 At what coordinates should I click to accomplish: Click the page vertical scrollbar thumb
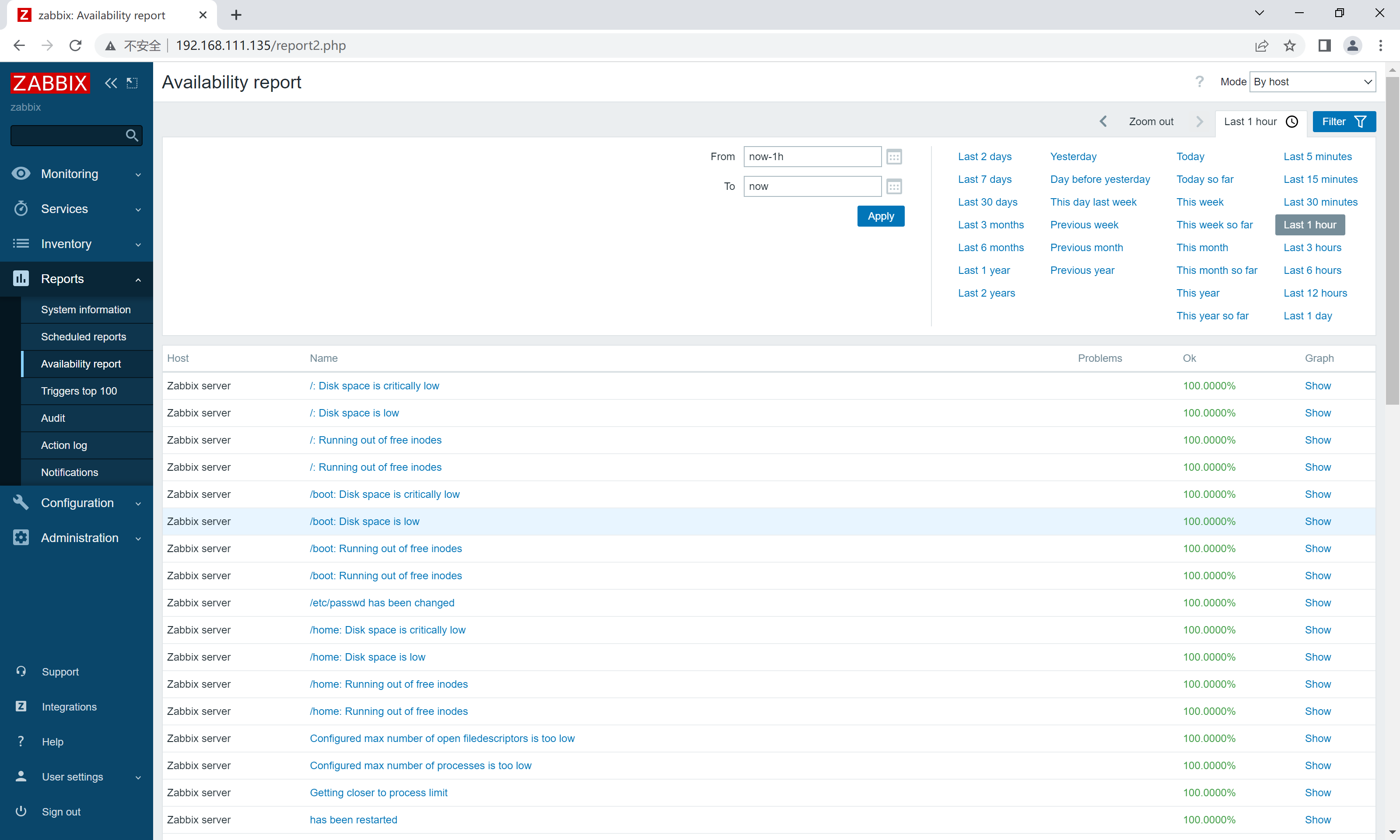(x=1392, y=241)
